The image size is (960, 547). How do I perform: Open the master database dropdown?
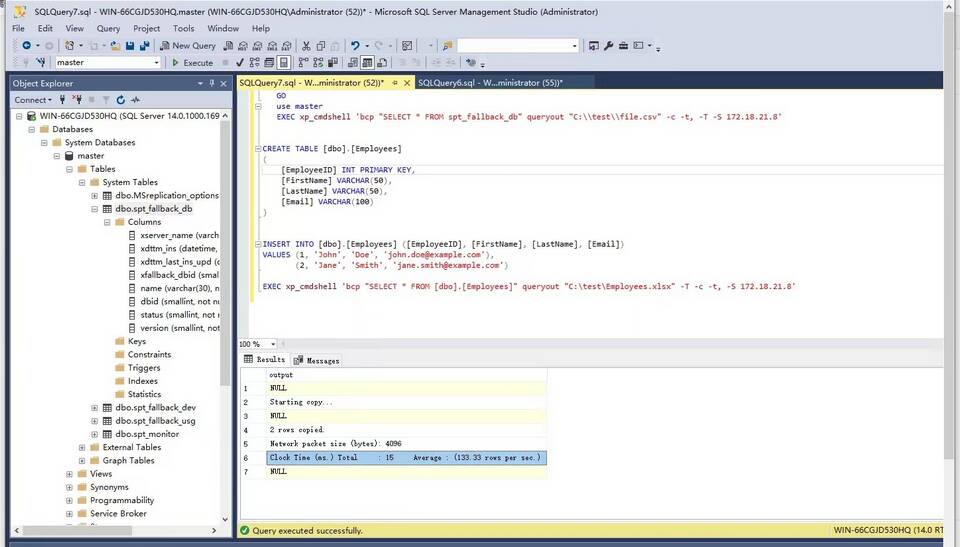pos(156,63)
